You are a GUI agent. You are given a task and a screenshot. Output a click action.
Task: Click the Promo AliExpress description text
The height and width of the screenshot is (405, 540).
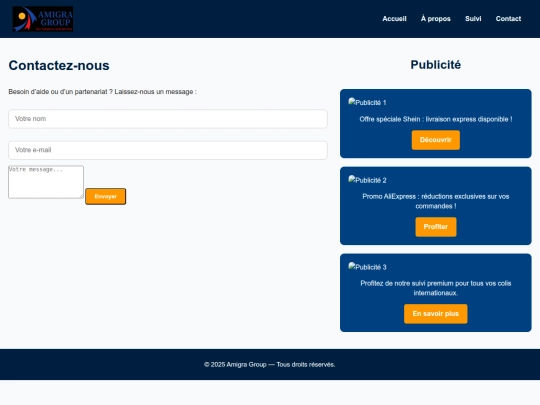[436, 201]
